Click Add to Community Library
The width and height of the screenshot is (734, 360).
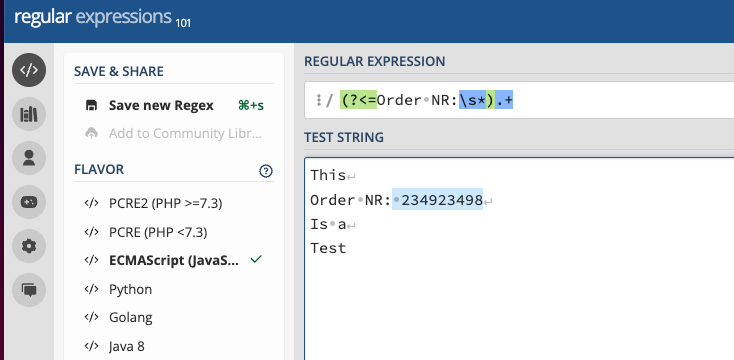point(185,133)
